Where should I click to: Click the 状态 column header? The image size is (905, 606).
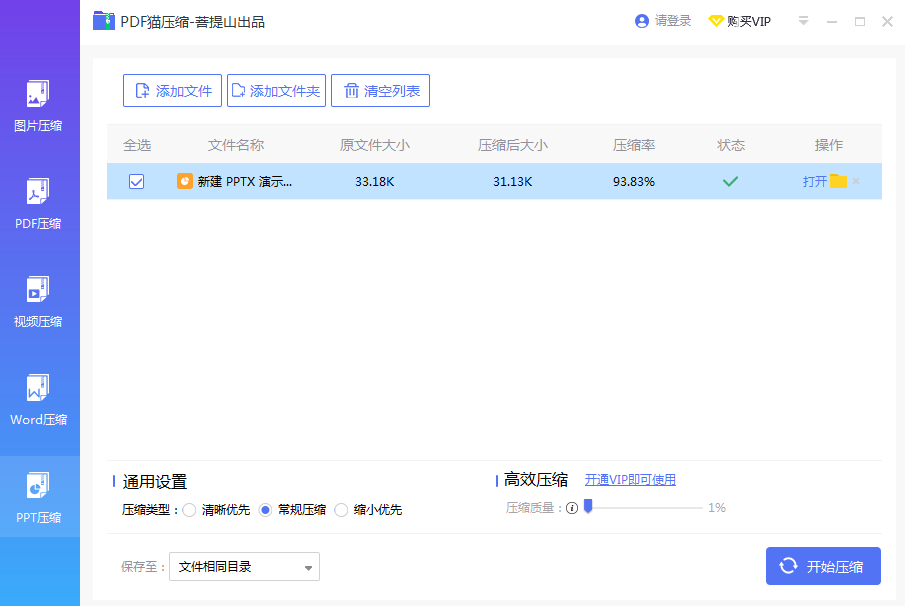click(731, 145)
